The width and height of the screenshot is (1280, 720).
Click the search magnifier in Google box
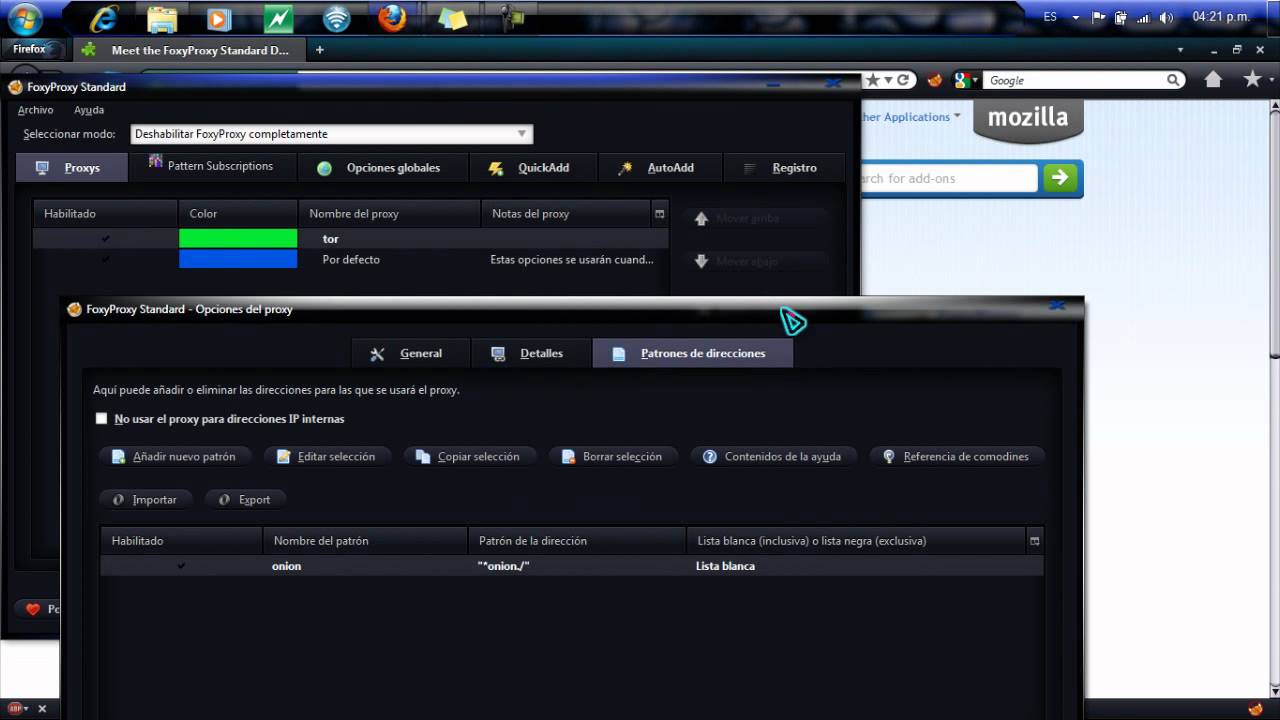click(1173, 80)
